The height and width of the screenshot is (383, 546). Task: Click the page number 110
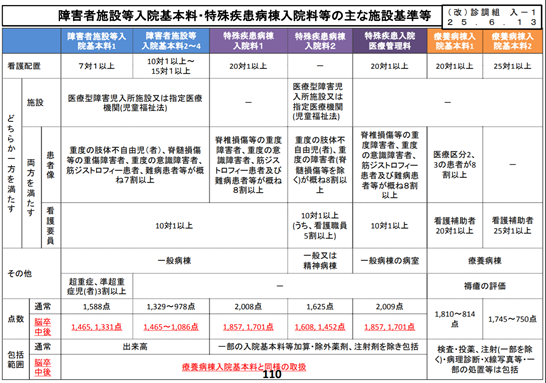point(272,374)
